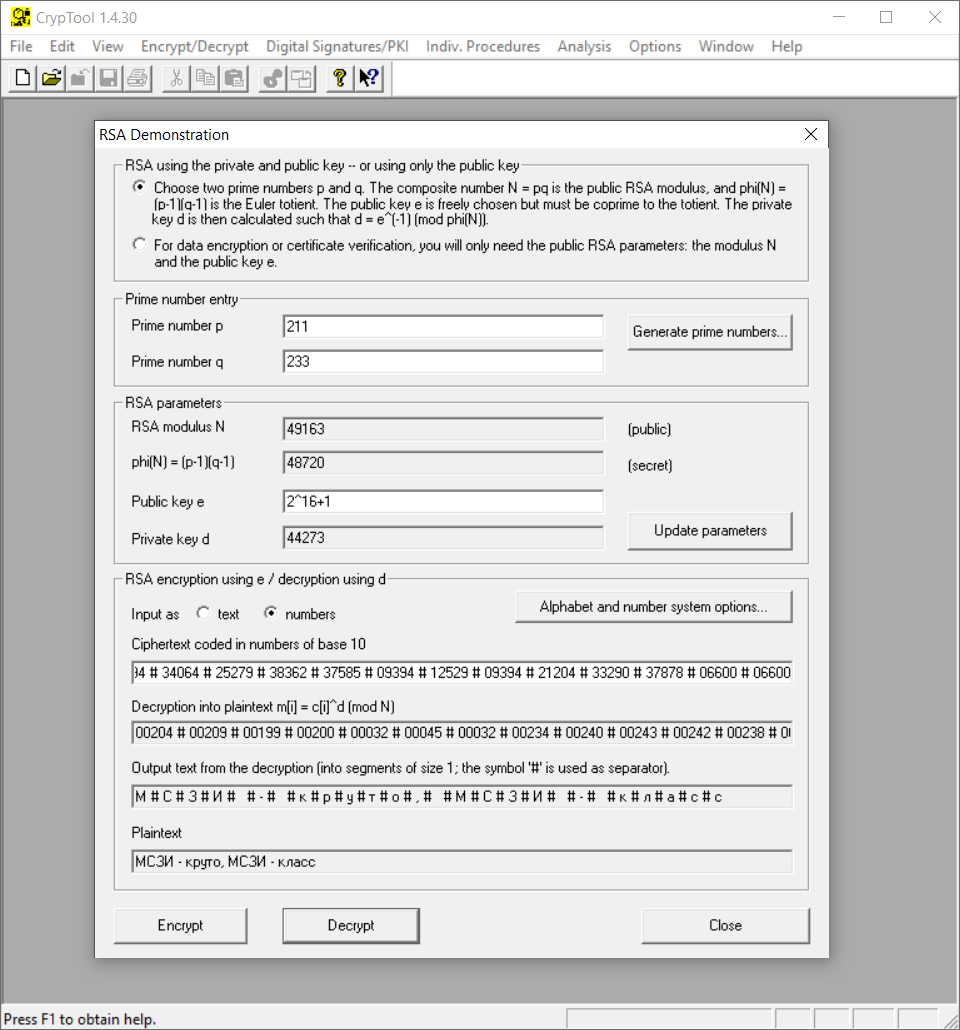Click the Close button in dialog
Screen dimensions: 960x1030
(725, 926)
